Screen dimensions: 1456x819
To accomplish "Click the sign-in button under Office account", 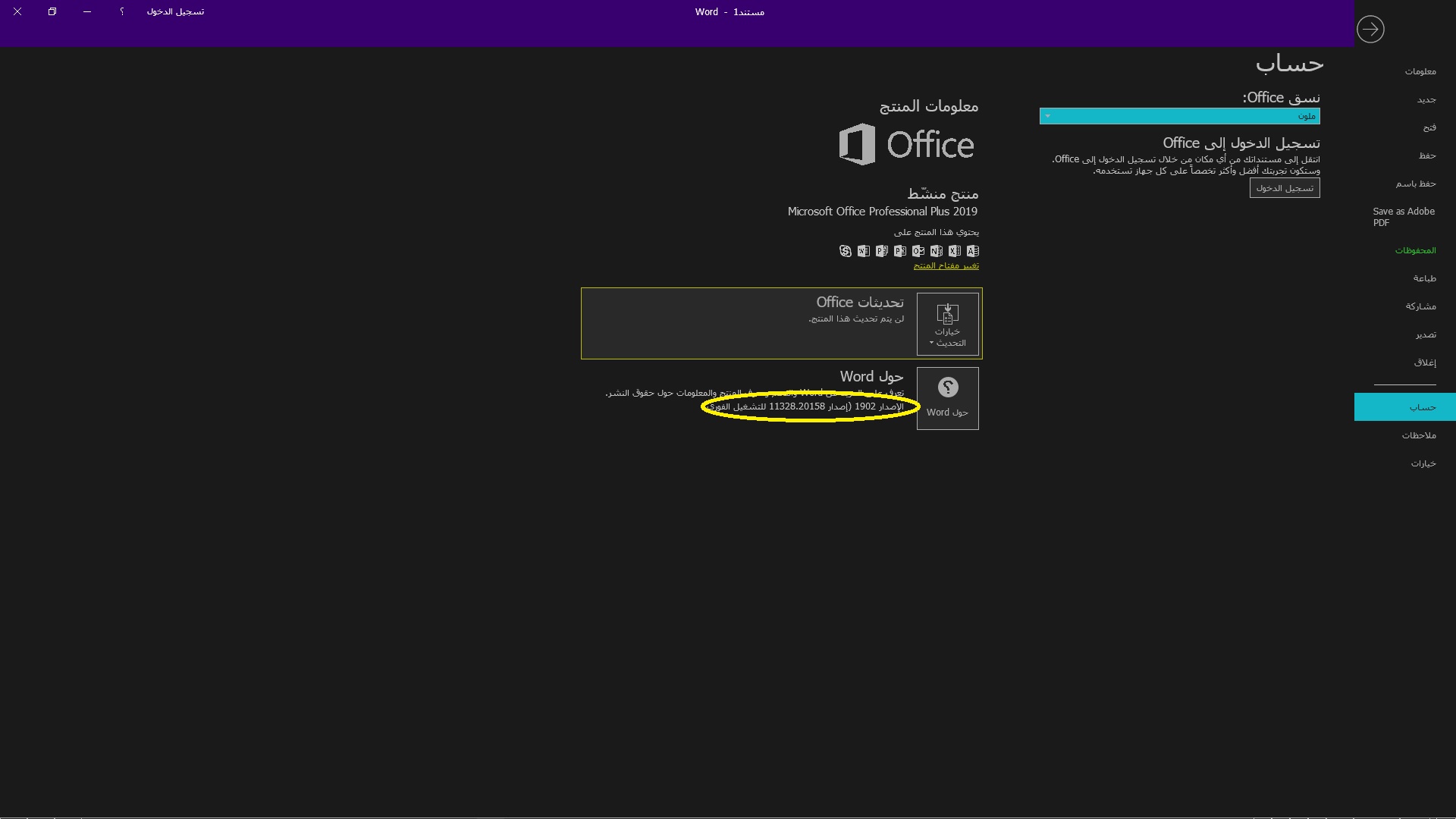I will 1285,188.
